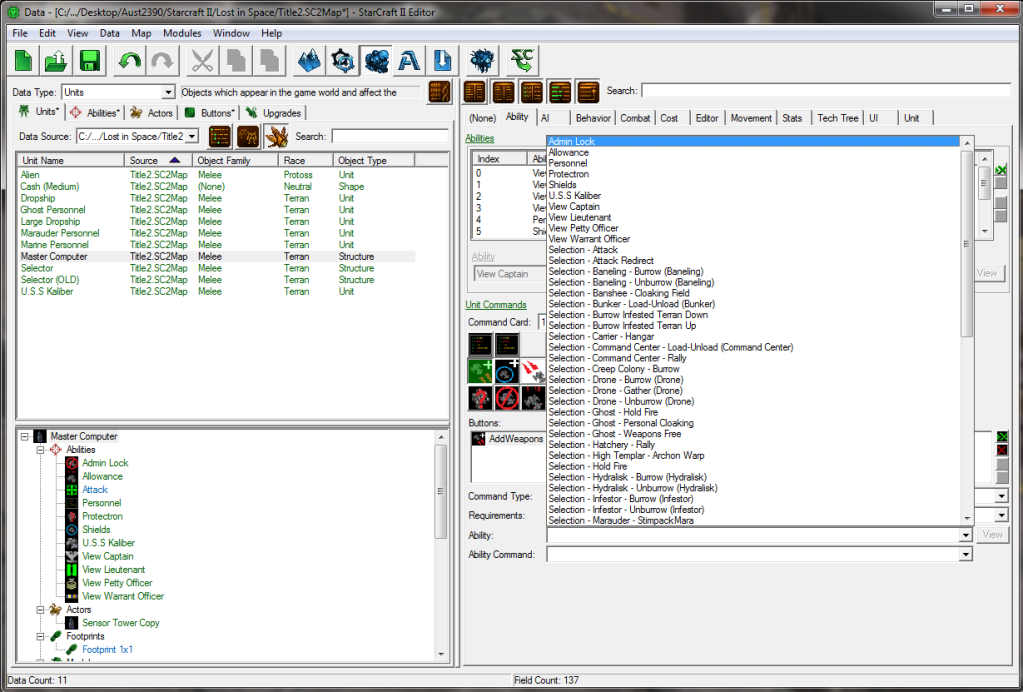
Task: Toggle the orange list view icon beside Data Source
Action: click(x=221, y=136)
